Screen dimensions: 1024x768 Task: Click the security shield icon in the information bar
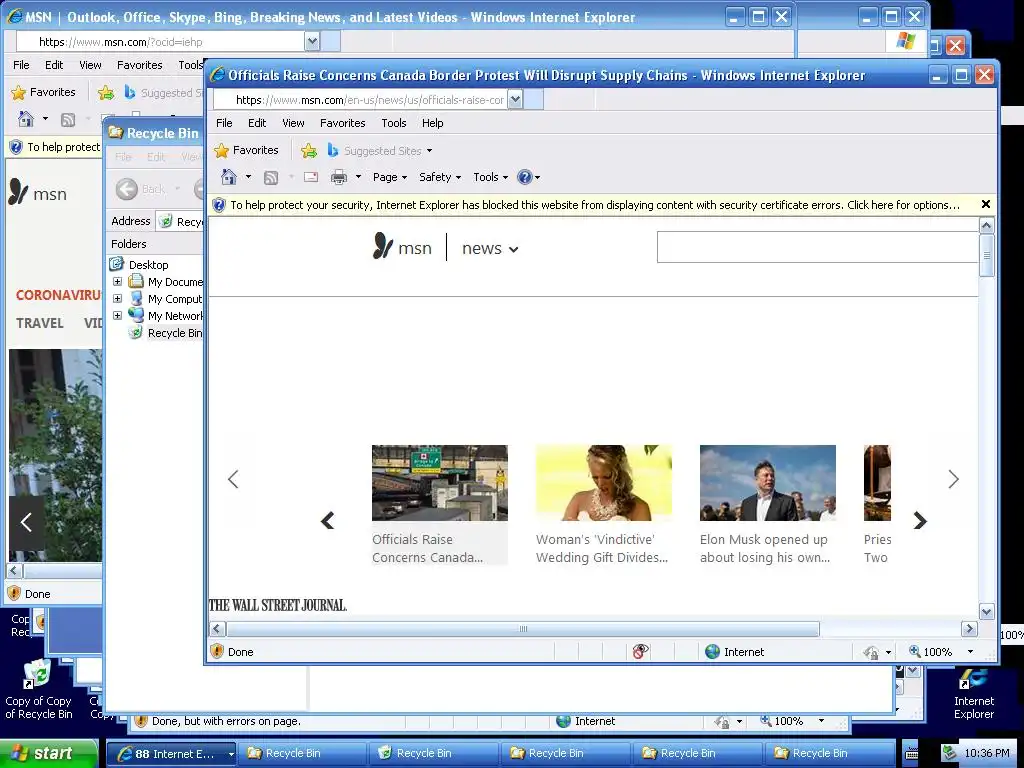pyautogui.click(x=219, y=205)
